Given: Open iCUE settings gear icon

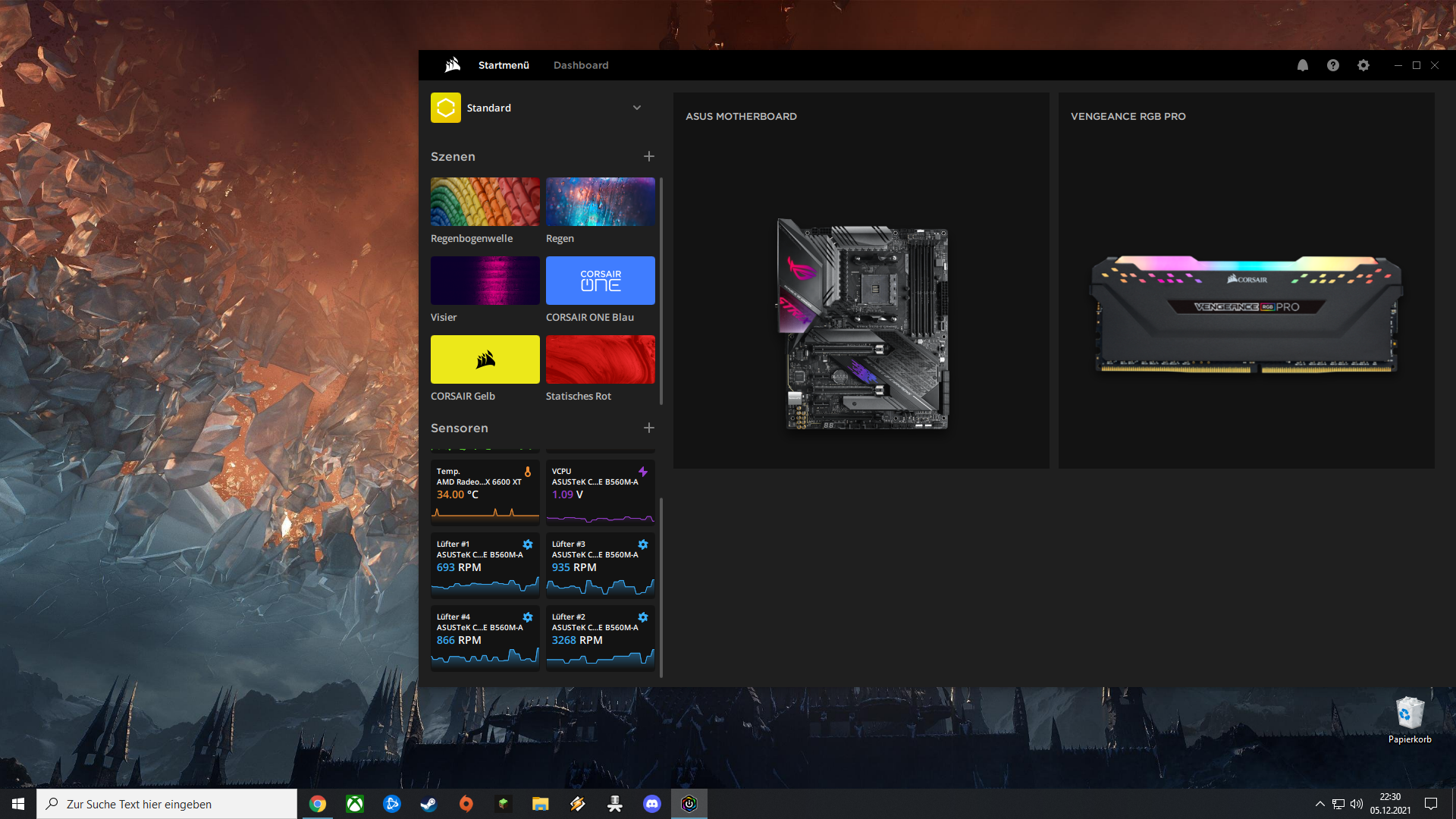Looking at the screenshot, I should tap(1363, 65).
